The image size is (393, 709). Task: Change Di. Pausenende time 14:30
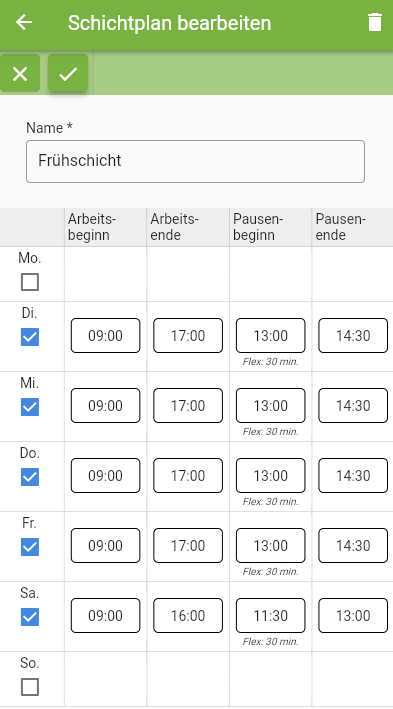click(353, 336)
